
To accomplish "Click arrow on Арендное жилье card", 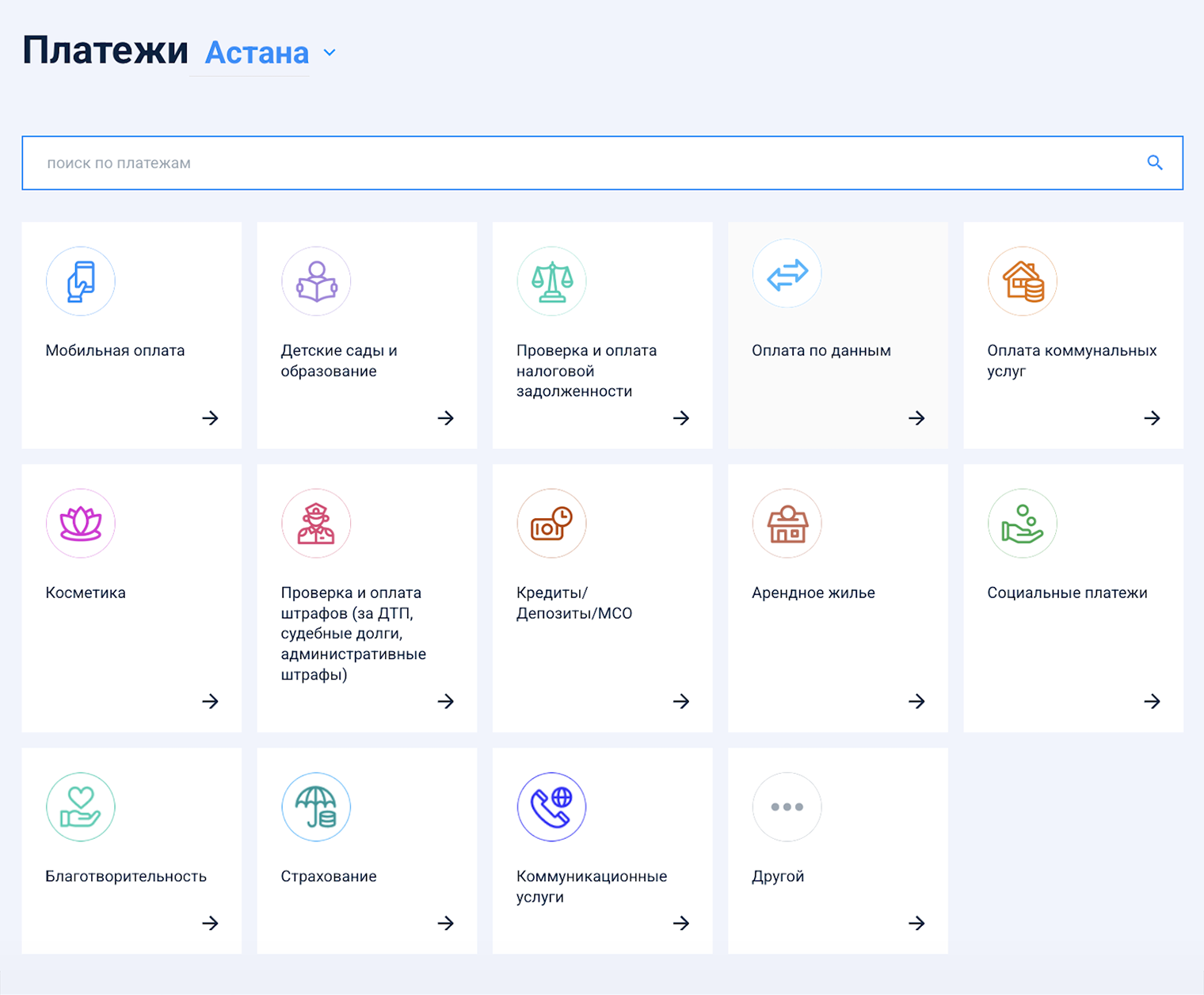I will [916, 701].
